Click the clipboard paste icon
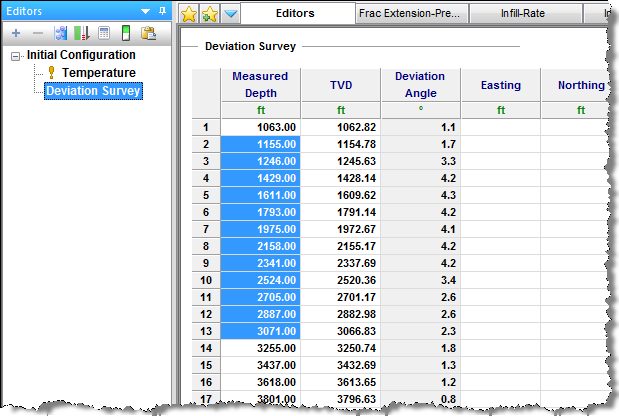 pos(149,34)
